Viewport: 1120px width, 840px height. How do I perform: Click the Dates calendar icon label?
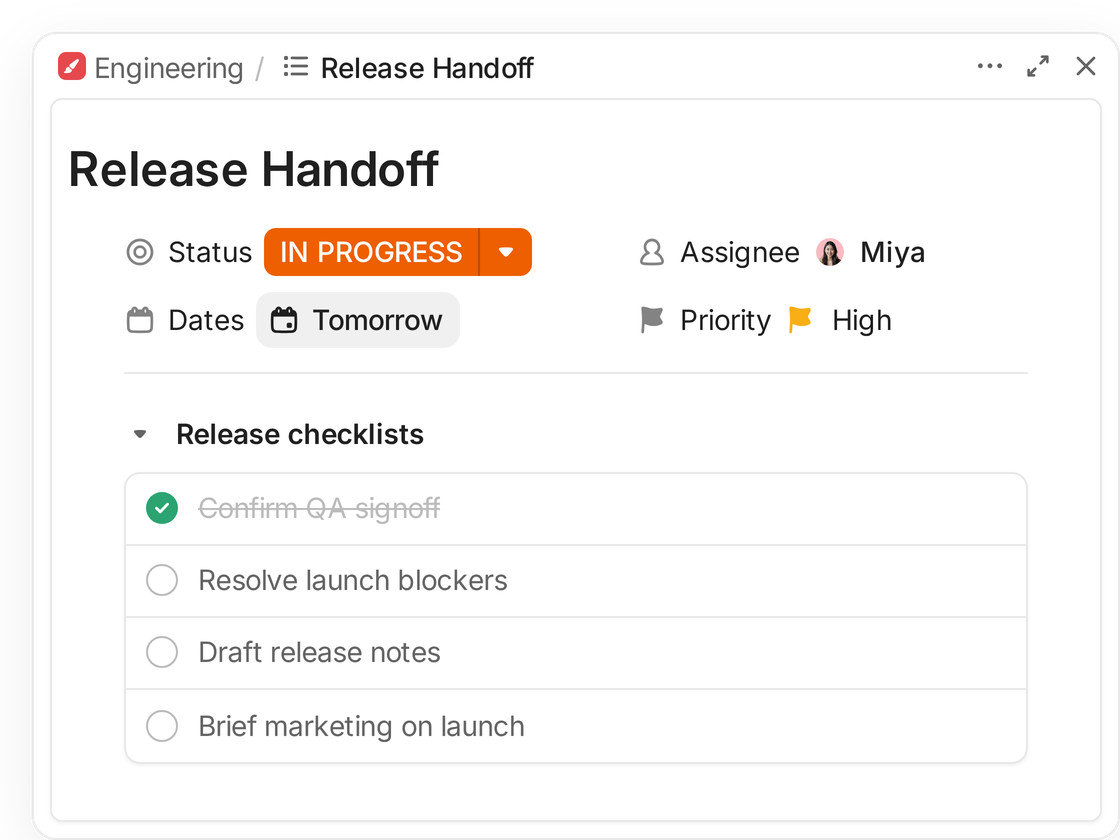pyautogui.click(x=140, y=320)
